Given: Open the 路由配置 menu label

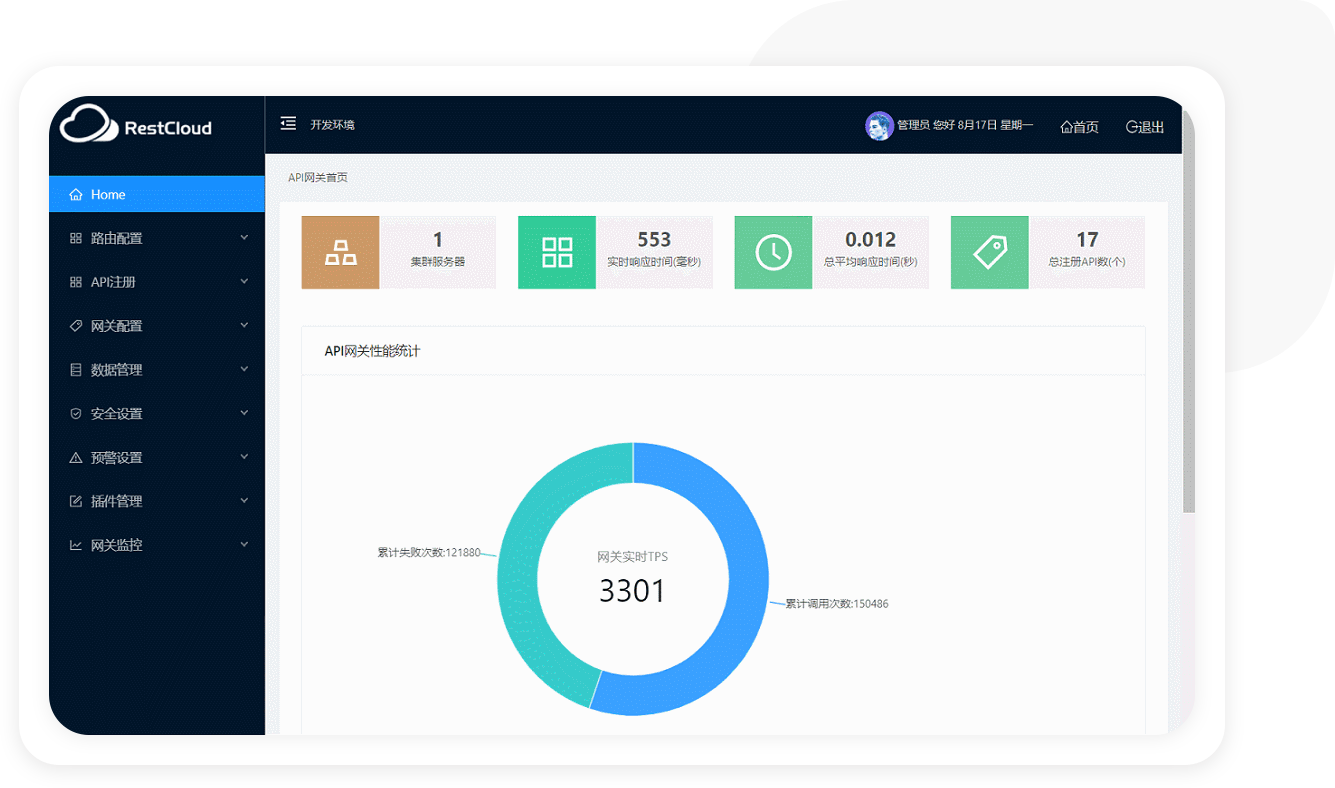Looking at the screenshot, I should pos(117,239).
